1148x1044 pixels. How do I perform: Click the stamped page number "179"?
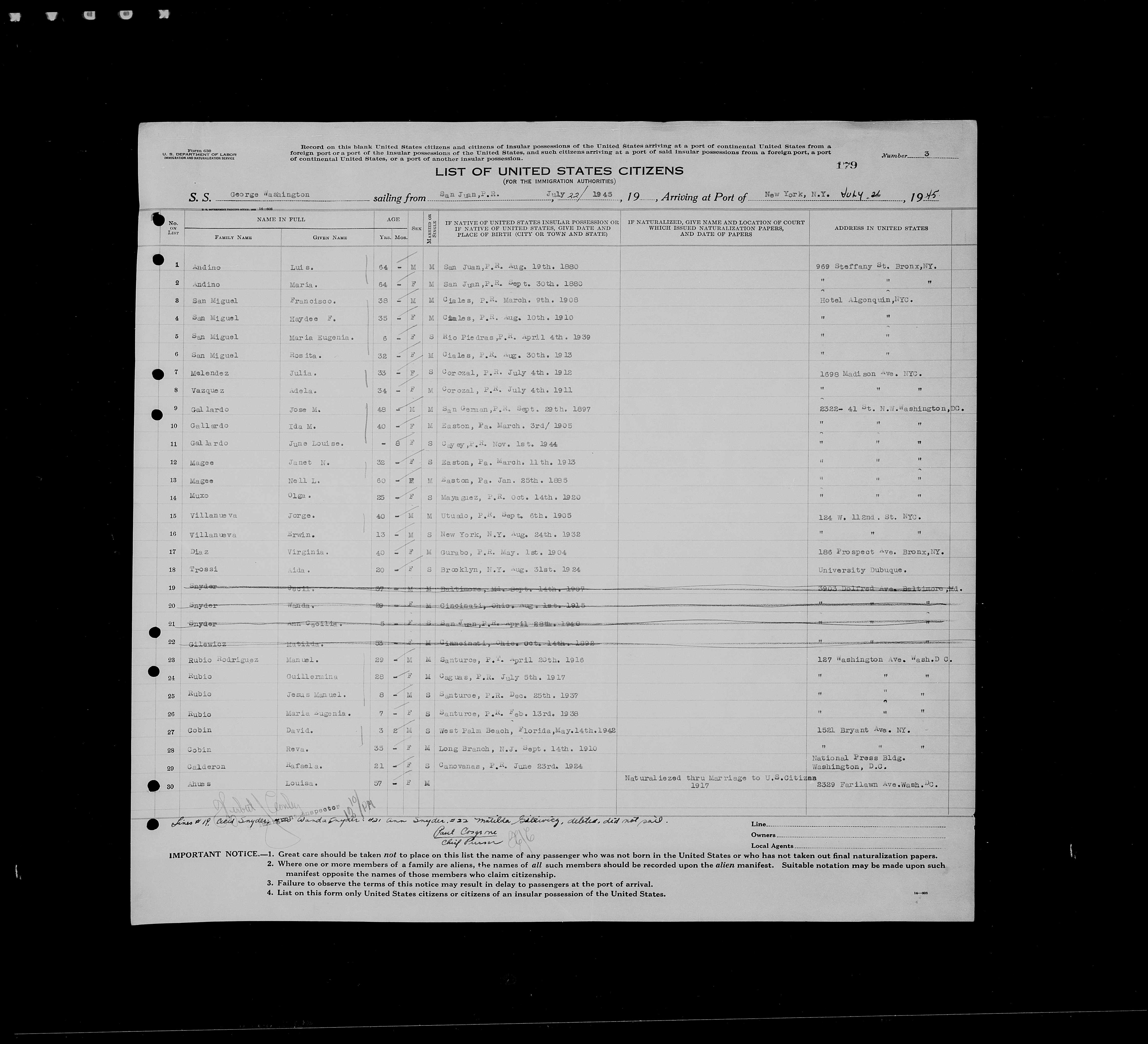(x=847, y=166)
